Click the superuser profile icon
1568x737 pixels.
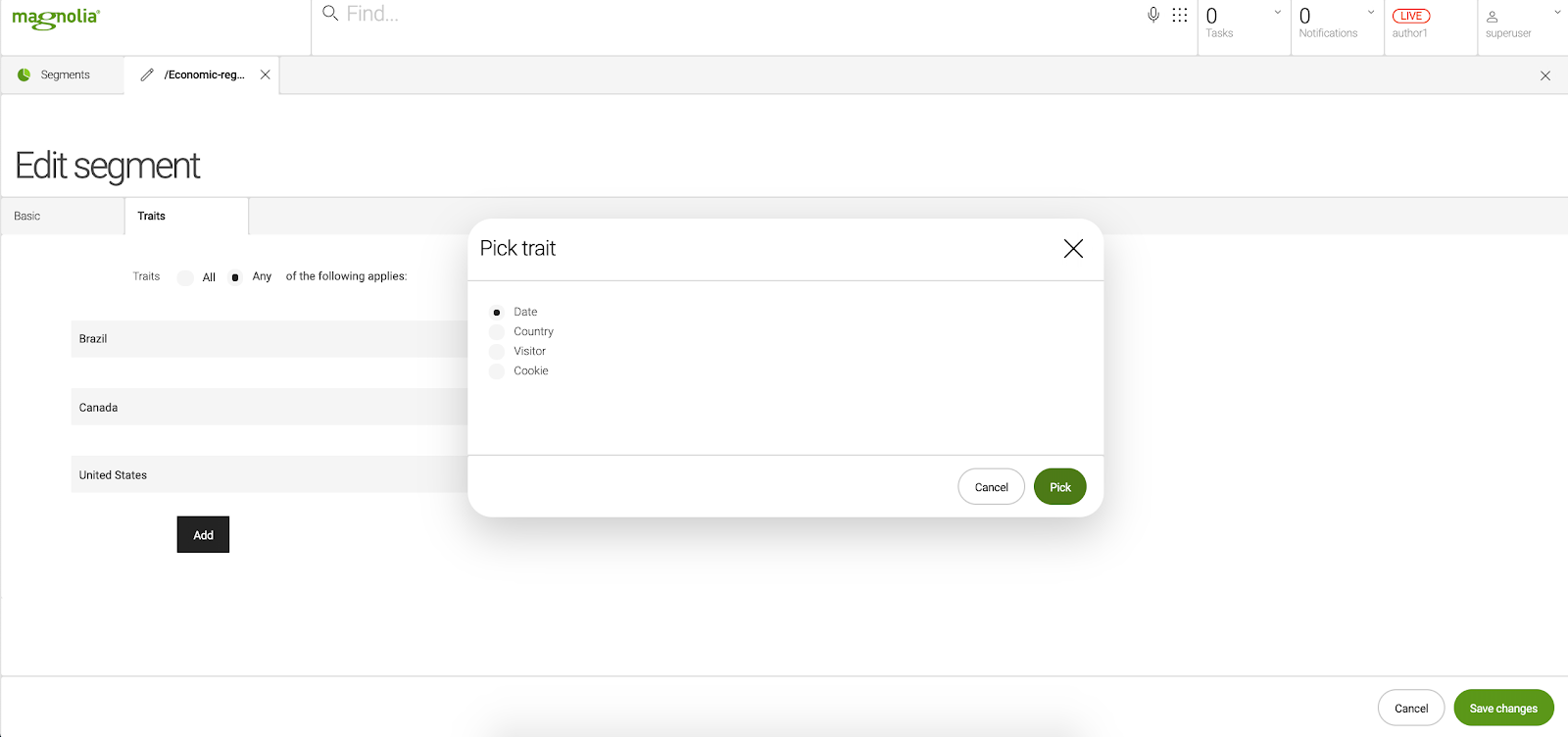pyautogui.click(x=1492, y=17)
